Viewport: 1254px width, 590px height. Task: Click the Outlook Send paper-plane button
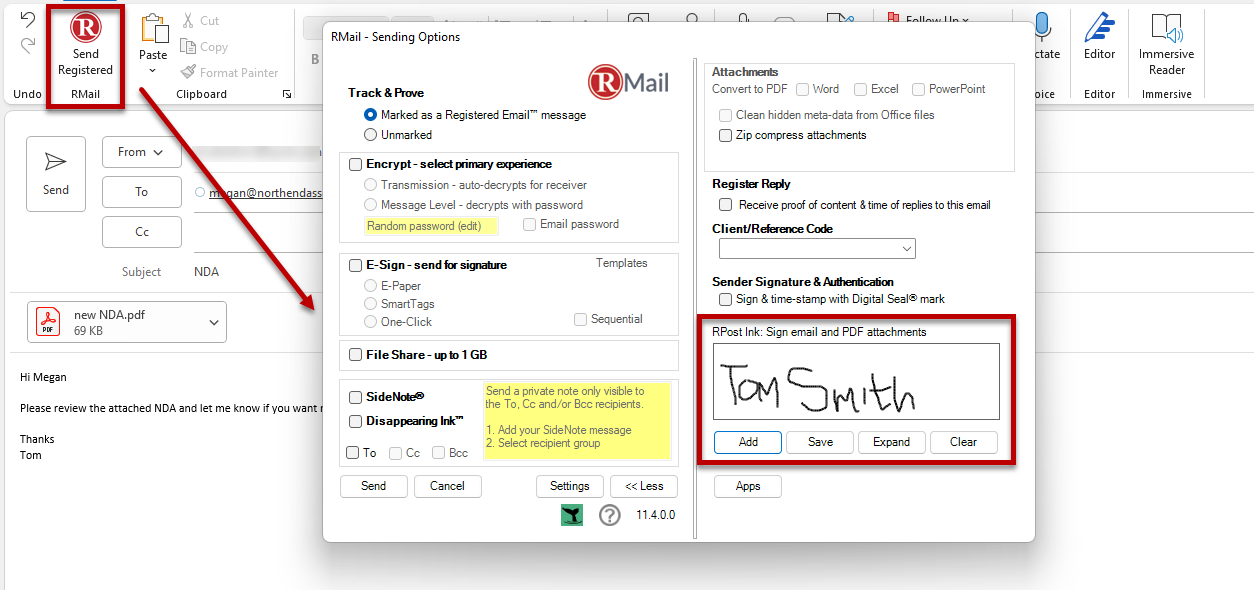click(56, 173)
